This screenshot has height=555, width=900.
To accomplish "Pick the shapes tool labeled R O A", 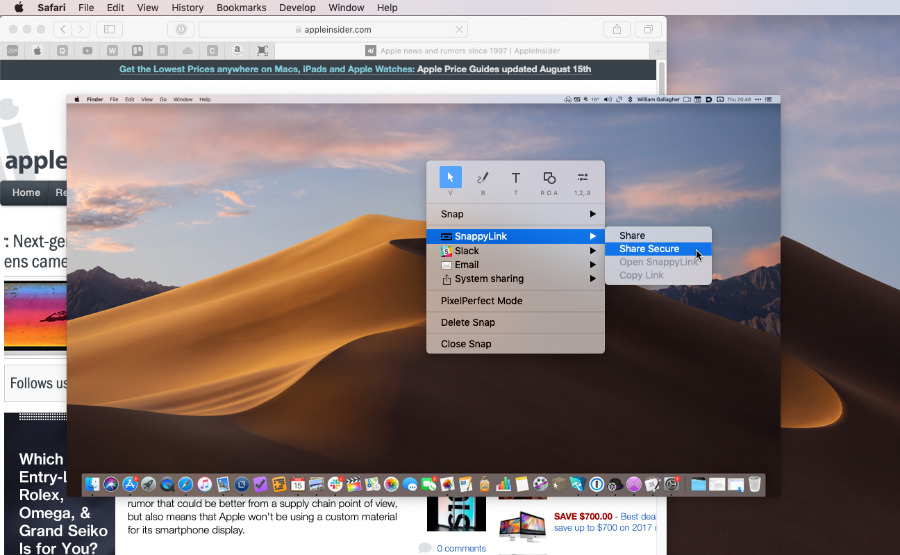I will click(549, 178).
